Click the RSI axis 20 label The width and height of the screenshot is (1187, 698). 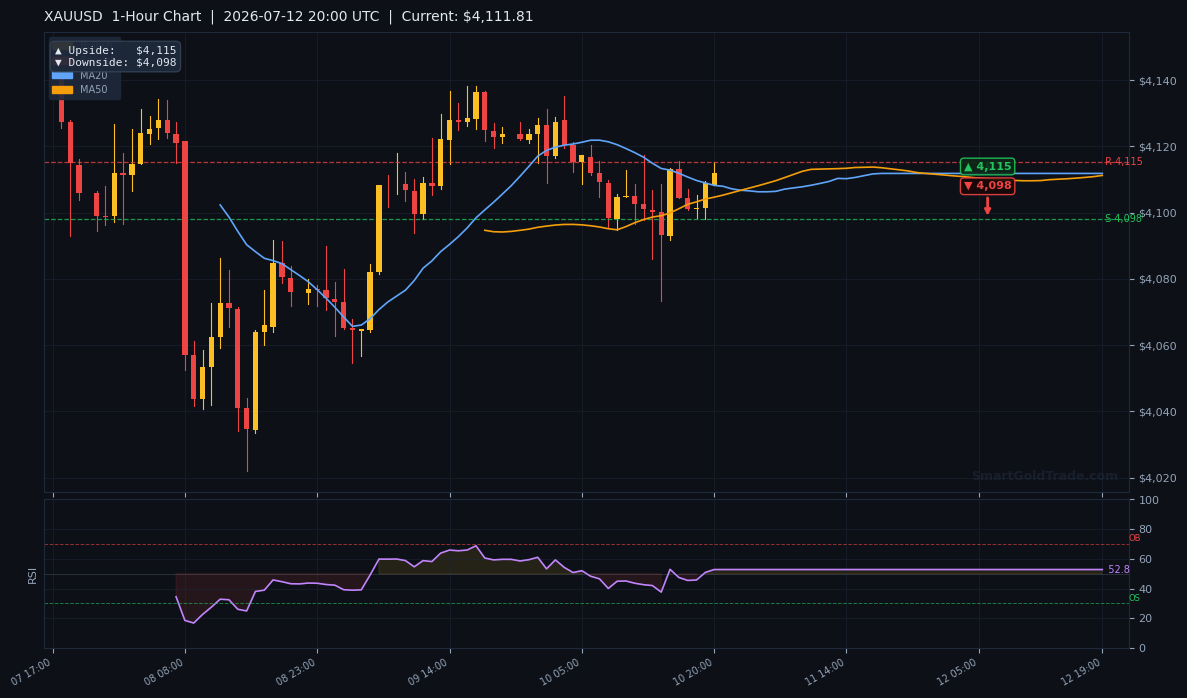(x=1146, y=619)
